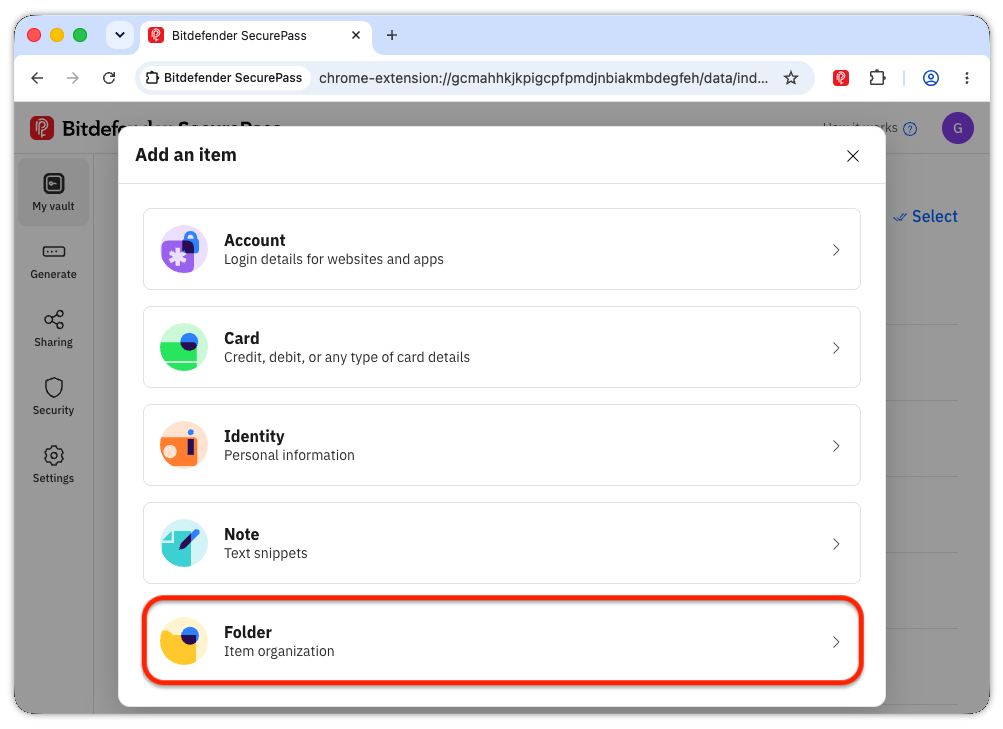The width and height of the screenshot is (1003, 729).
Task: Expand Identity row chevron
Action: pyautogui.click(x=836, y=446)
